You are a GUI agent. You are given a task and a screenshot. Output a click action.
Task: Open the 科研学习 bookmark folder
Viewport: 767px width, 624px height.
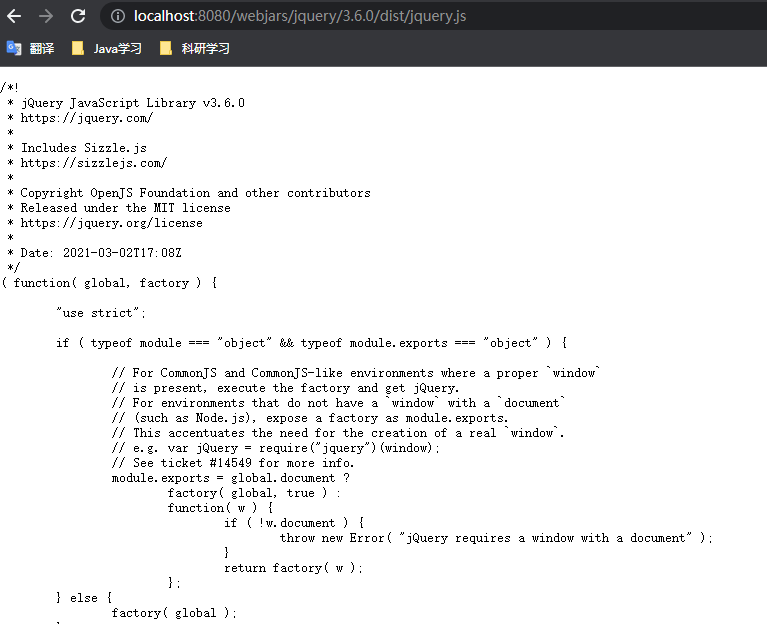[x=195, y=48]
